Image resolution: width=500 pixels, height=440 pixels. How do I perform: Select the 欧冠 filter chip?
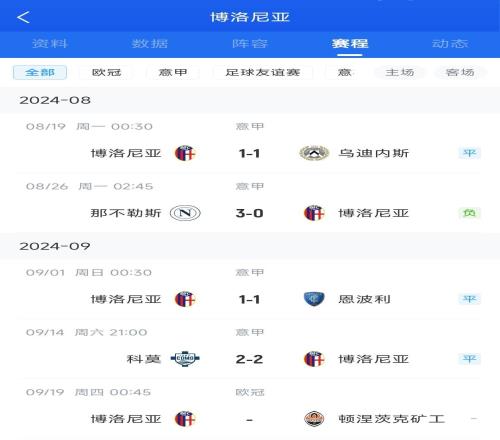point(106,72)
